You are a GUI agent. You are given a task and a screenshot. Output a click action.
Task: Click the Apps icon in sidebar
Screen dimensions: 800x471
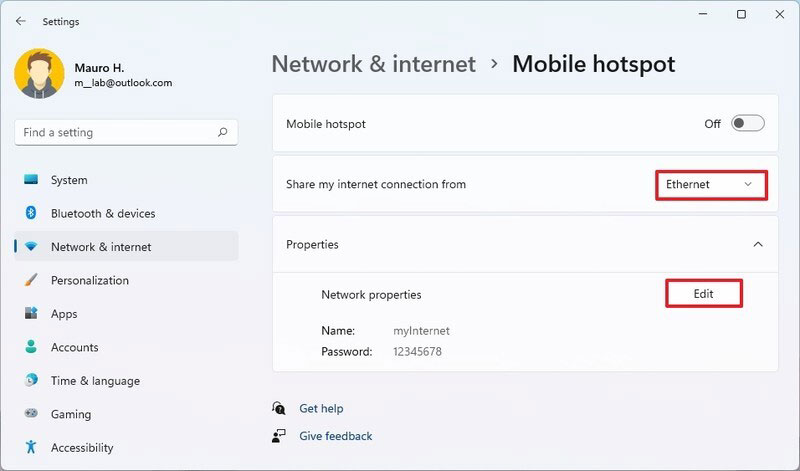pos(31,313)
